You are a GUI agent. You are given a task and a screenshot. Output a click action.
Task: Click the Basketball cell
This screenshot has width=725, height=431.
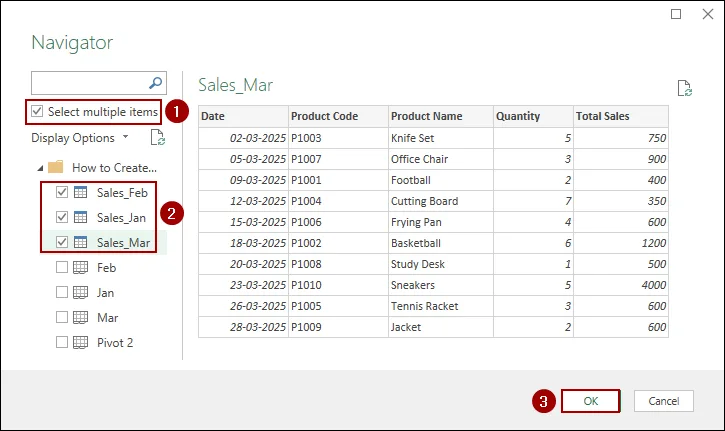tap(441, 243)
